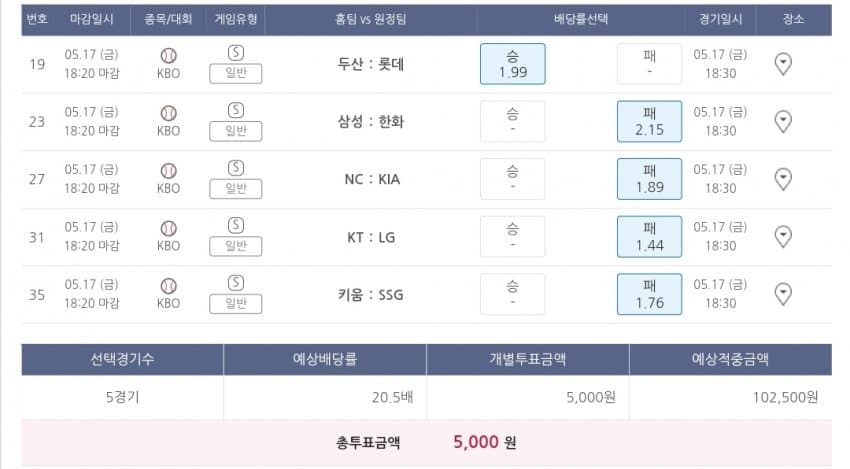850x469 pixels.
Task: Toggle 패 1.76 odds for 키움 : SSG
Action: (649, 294)
